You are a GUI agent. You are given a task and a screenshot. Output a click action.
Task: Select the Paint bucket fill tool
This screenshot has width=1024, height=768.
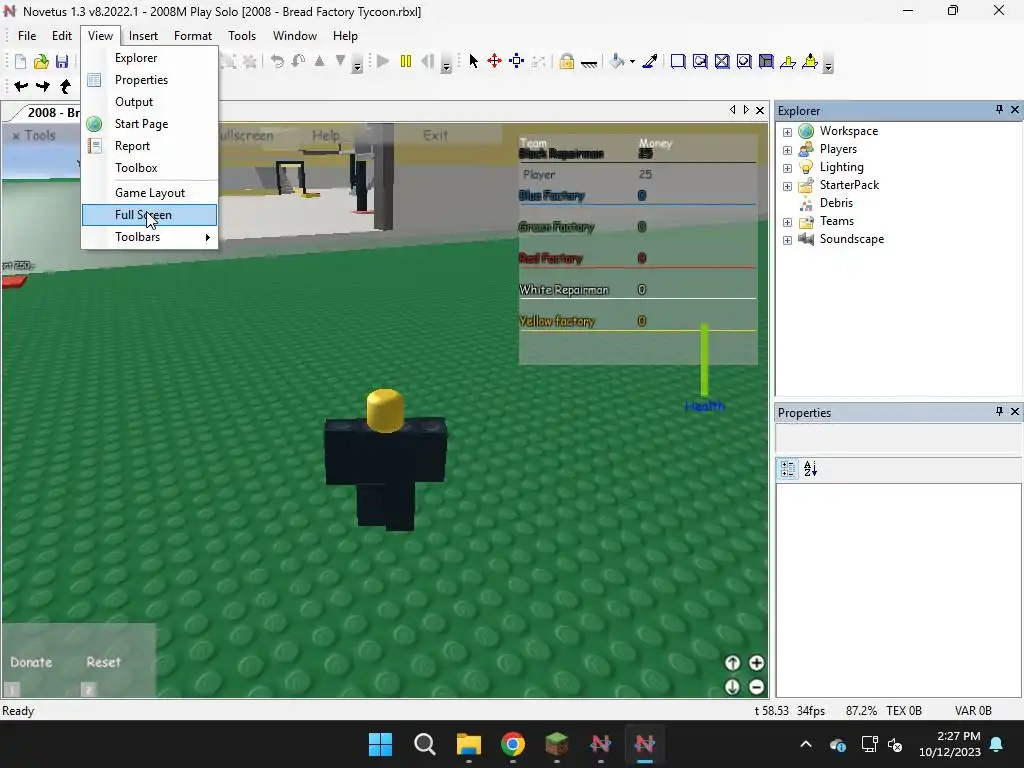pos(616,61)
